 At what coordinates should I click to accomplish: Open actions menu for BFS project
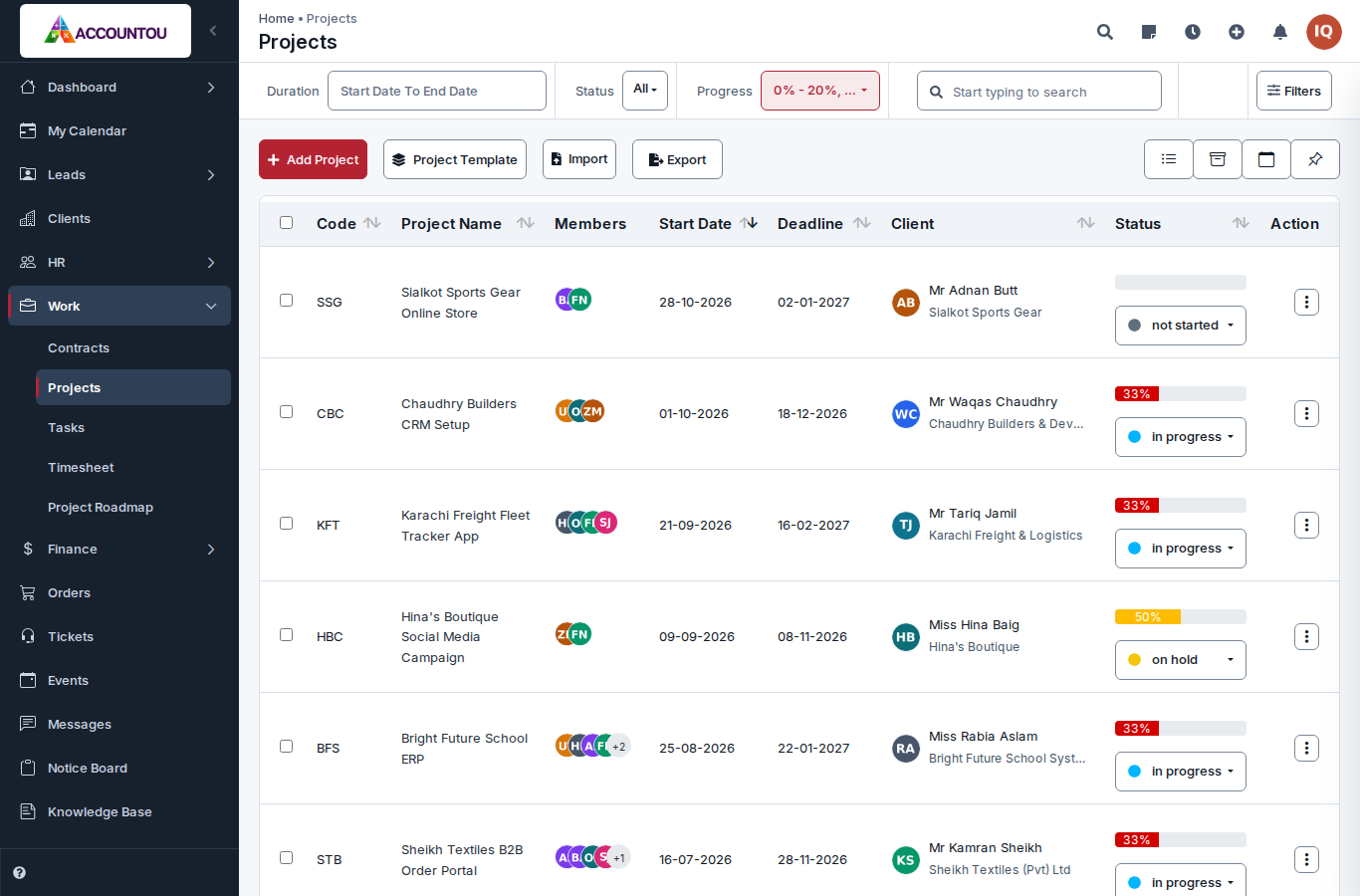tap(1307, 748)
